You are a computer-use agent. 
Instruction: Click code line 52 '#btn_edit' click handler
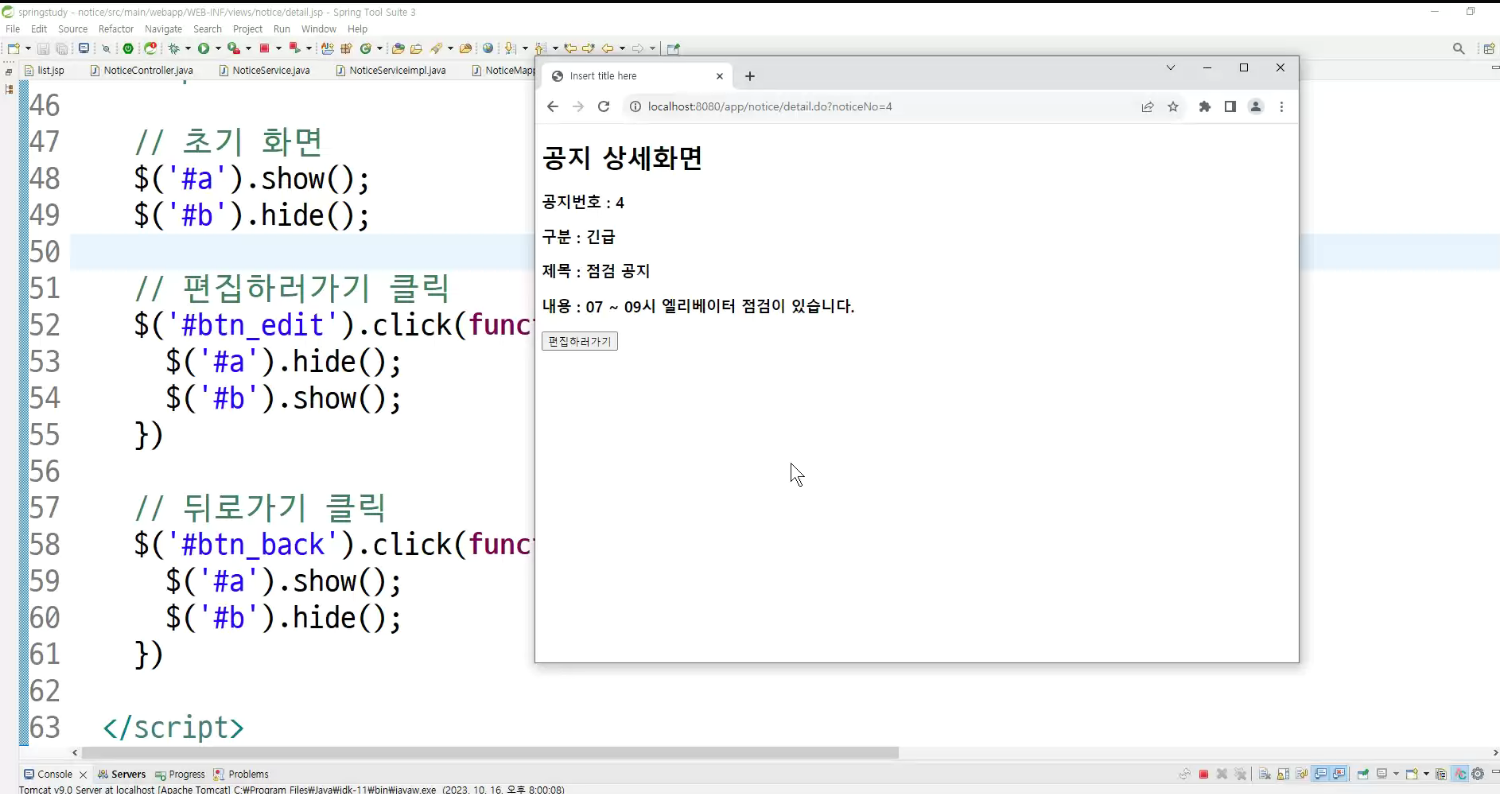pyautogui.click(x=335, y=325)
